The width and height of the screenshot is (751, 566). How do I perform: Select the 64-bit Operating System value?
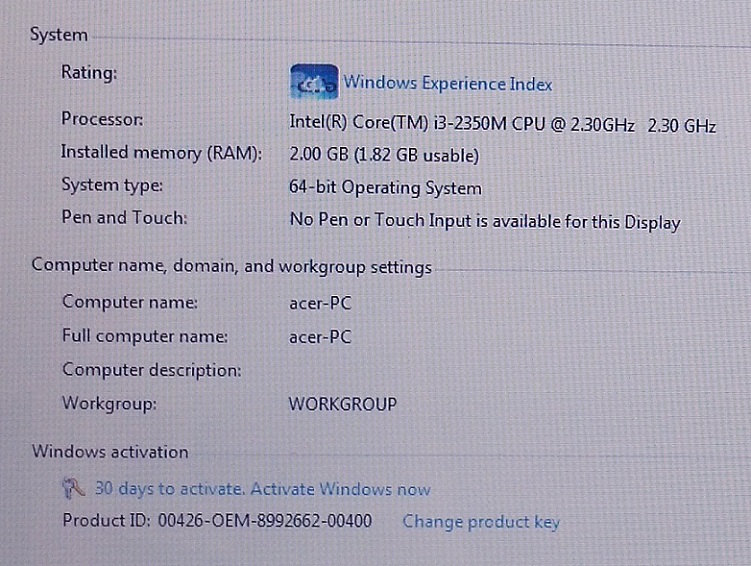point(385,188)
